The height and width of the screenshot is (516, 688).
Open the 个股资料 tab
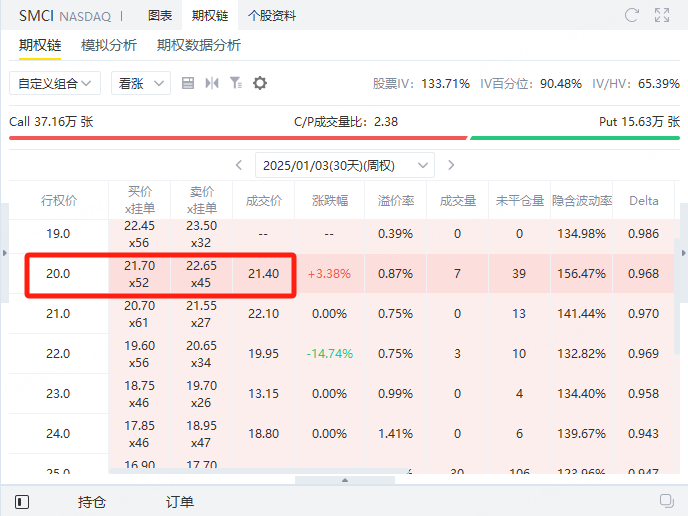(x=272, y=16)
